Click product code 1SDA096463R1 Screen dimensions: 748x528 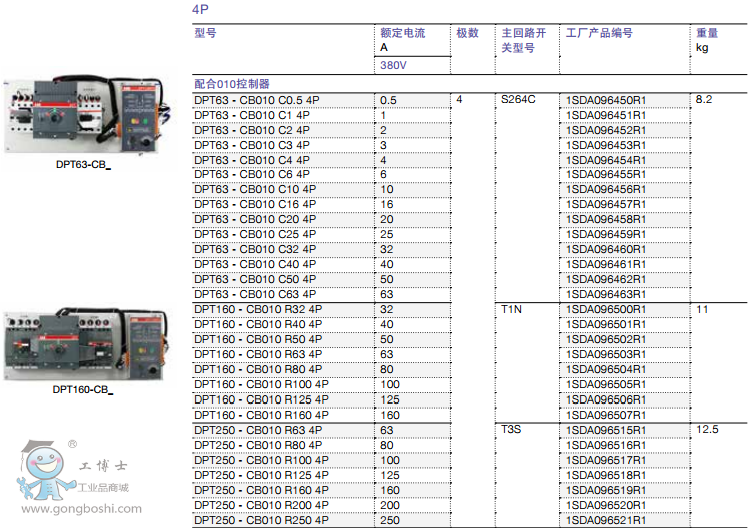[x=606, y=294]
